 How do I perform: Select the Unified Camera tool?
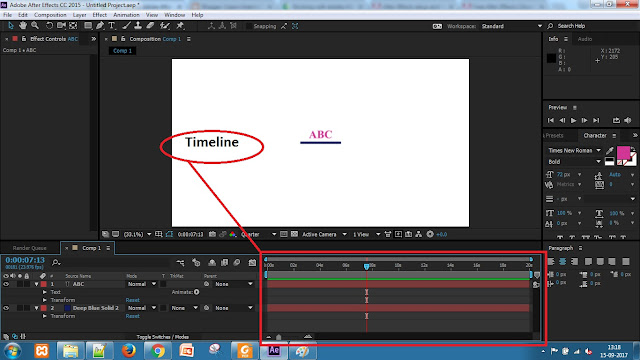(61, 26)
